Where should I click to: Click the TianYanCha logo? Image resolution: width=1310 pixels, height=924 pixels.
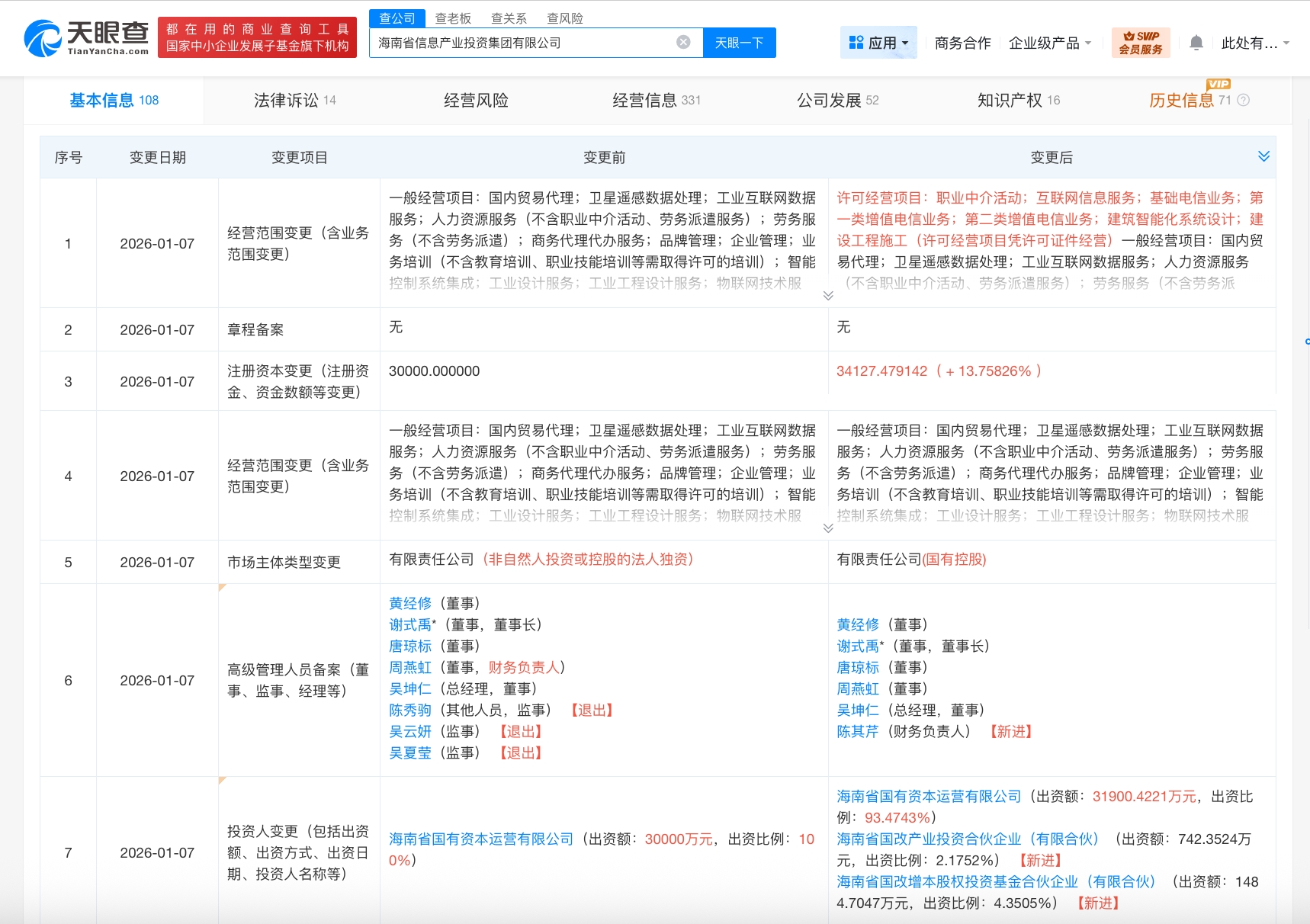[x=86, y=38]
